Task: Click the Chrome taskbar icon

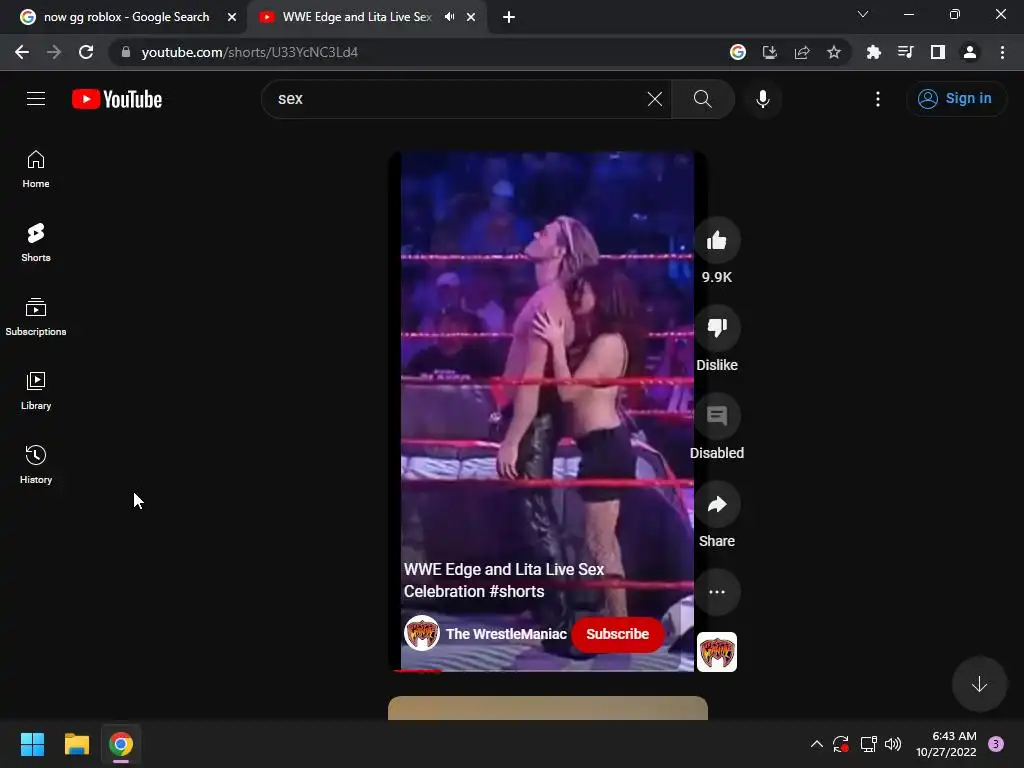Action: (121, 744)
